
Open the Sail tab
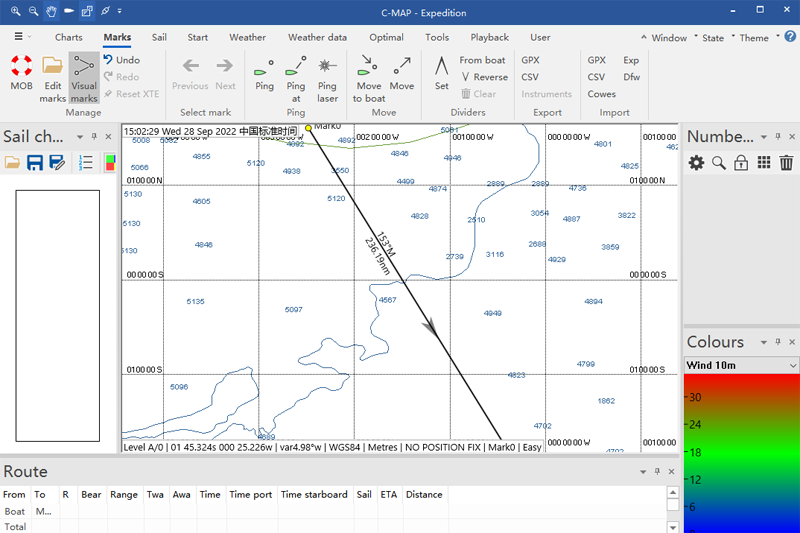click(159, 37)
